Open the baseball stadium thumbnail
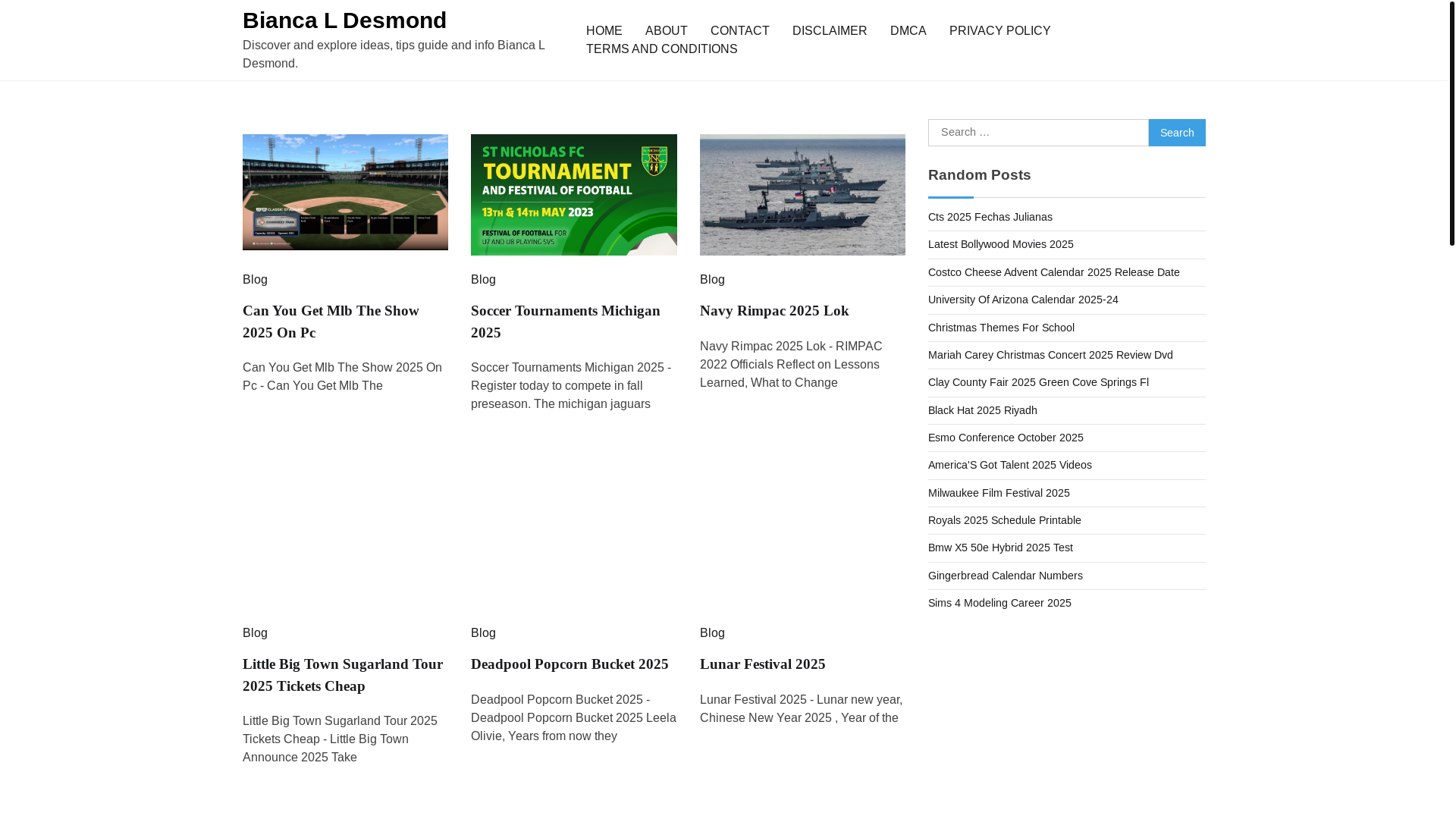The width and height of the screenshot is (1456, 819). [345, 192]
